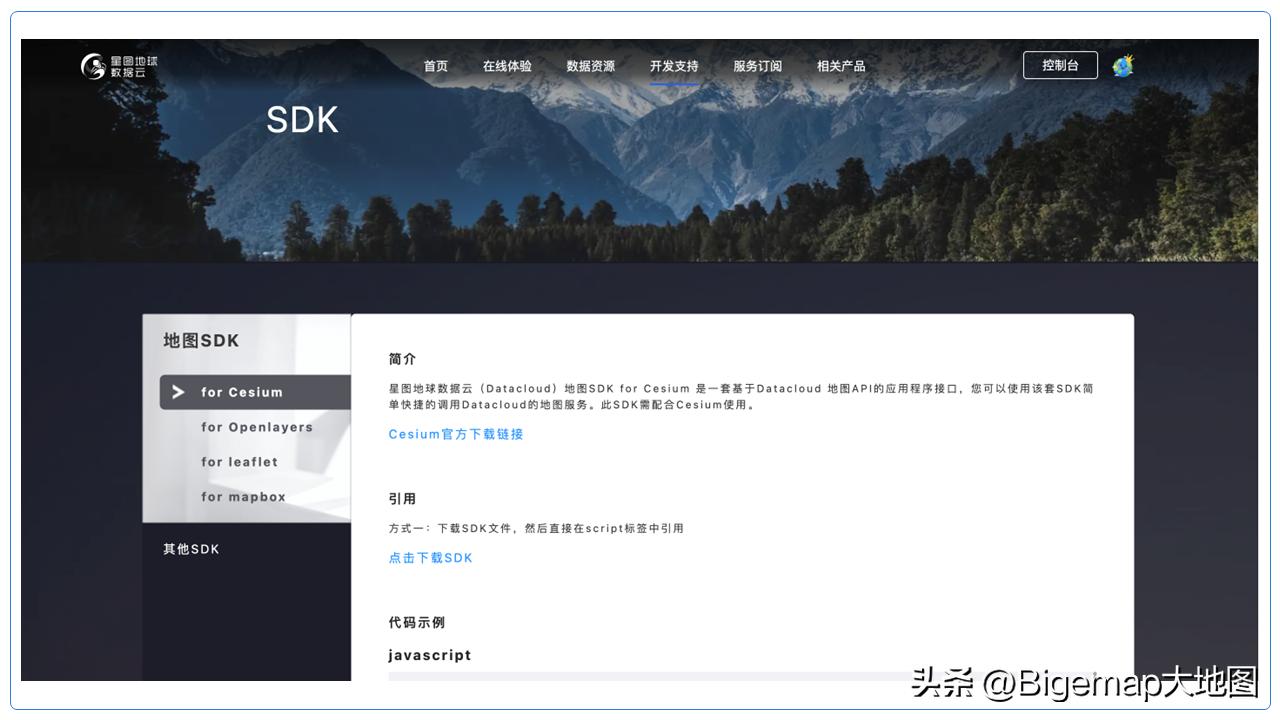
Task: Select the for Cesium SDK entry
Action: point(240,393)
